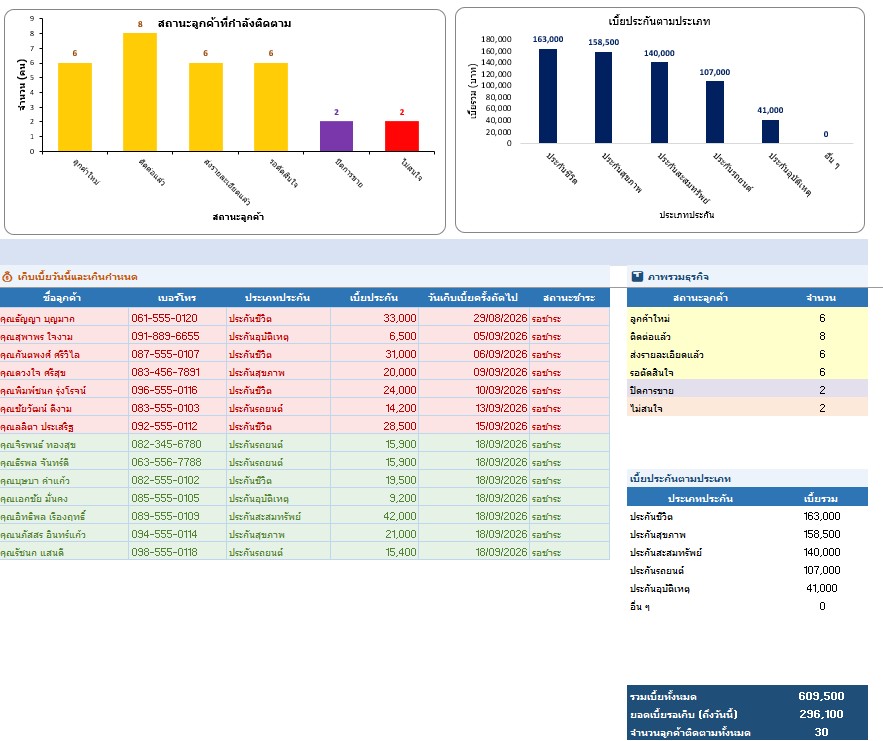
Task: Select the ติดต่อแล้ว bar valued 8
Action: (140, 92)
